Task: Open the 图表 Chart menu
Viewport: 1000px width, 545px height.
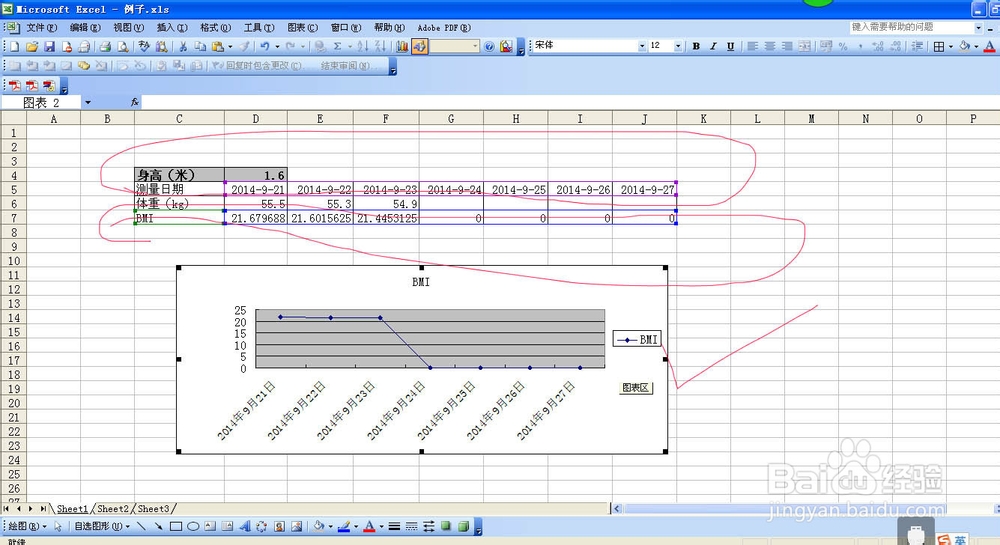Action: tap(302, 27)
